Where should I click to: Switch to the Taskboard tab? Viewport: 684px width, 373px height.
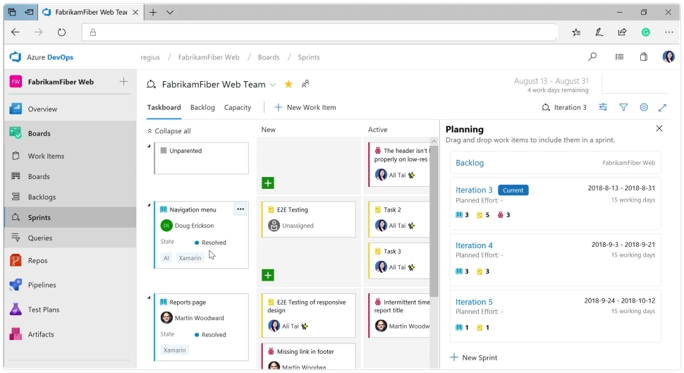(x=164, y=107)
